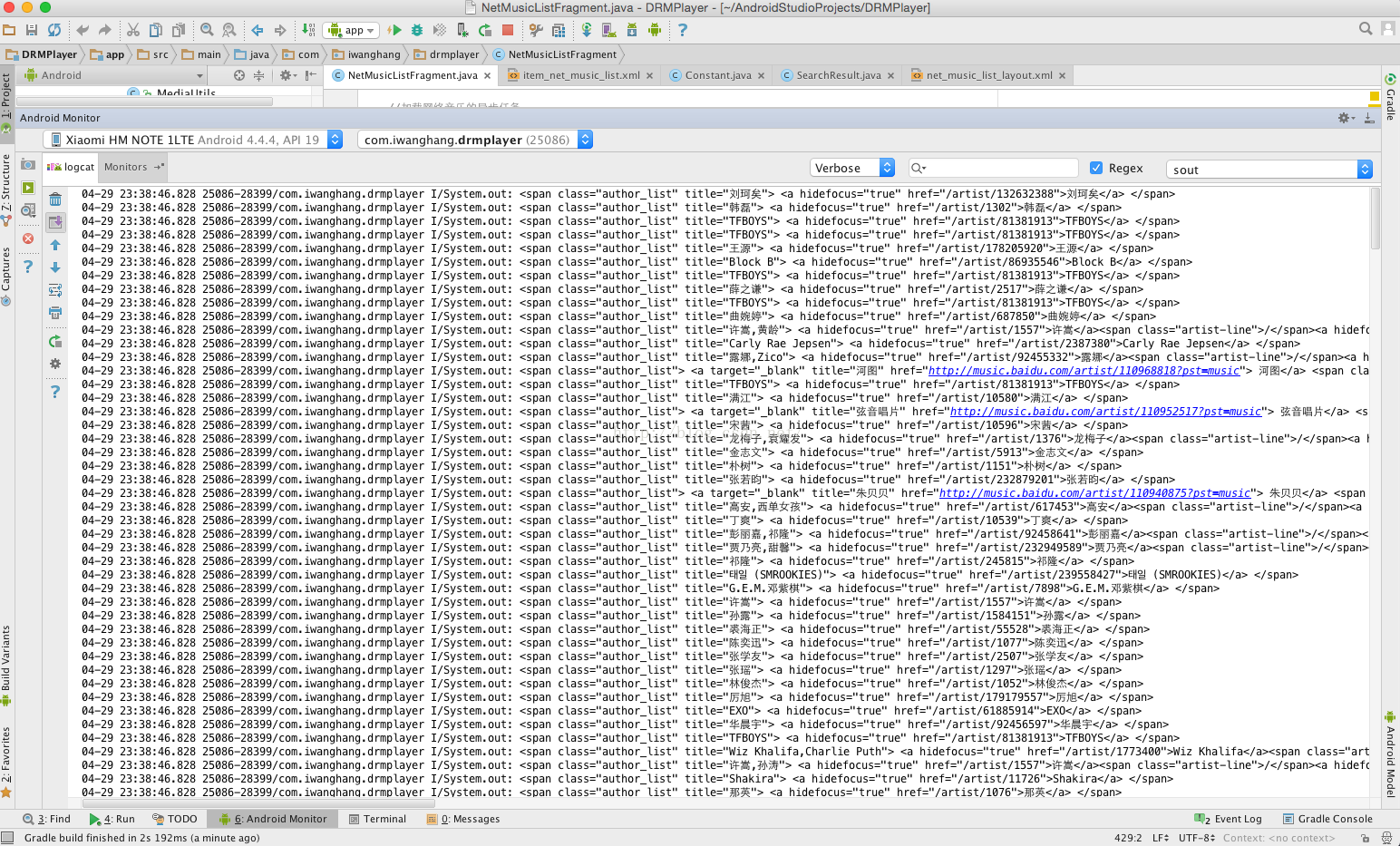
Task: Open the Terminal tool window
Action: point(377,819)
